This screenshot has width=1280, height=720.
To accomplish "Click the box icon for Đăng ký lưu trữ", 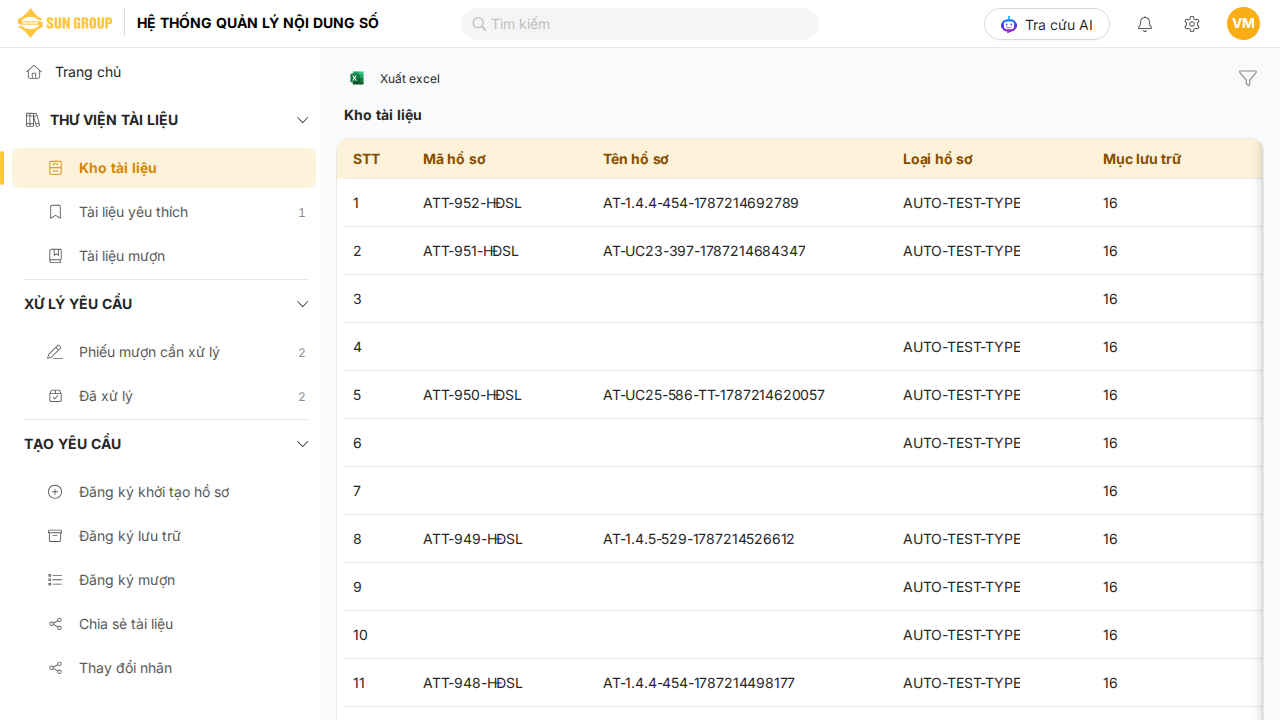I will pos(56,536).
